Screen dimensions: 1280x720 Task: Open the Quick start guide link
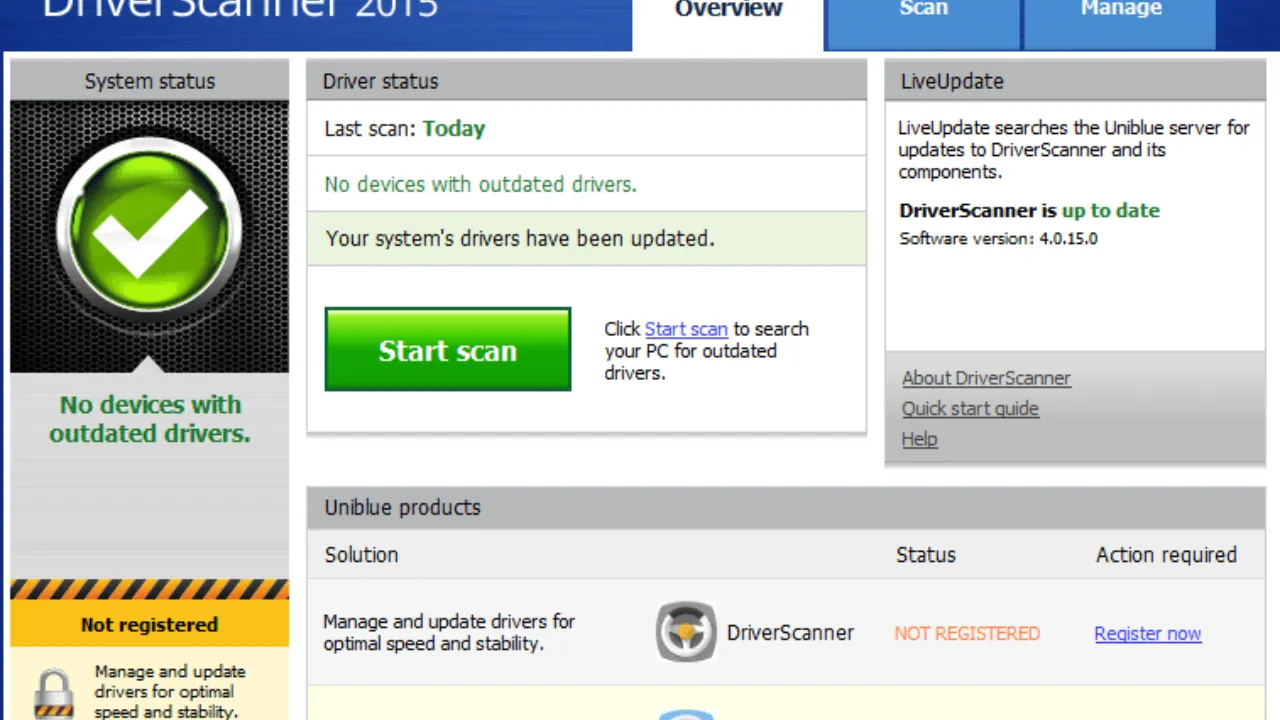[x=970, y=408]
